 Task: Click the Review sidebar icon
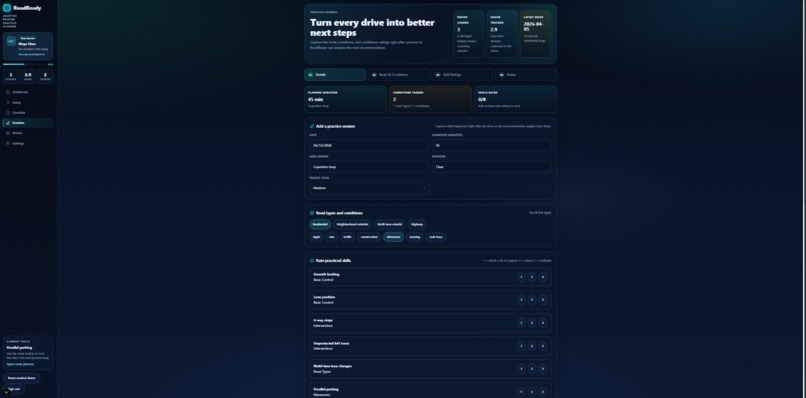[x=8, y=133]
